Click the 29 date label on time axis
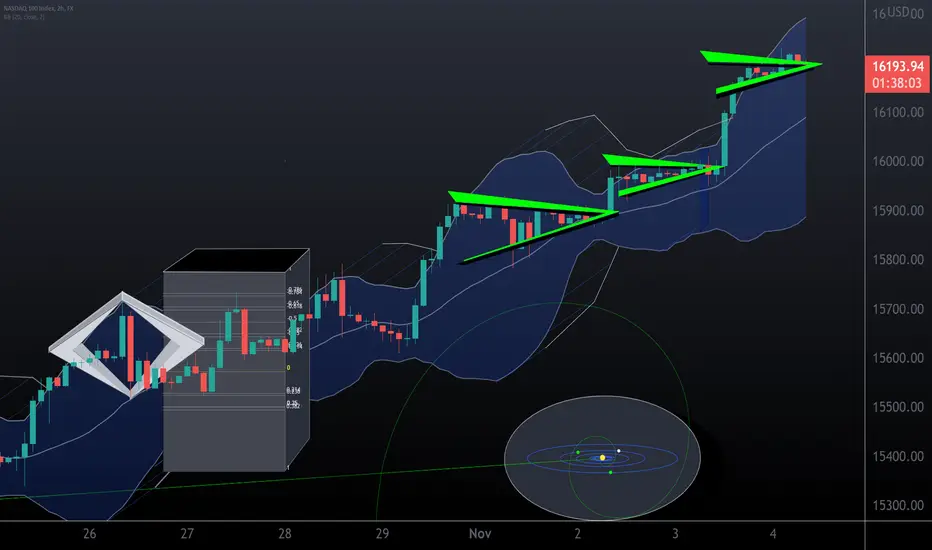The height and width of the screenshot is (550, 932). point(382,533)
